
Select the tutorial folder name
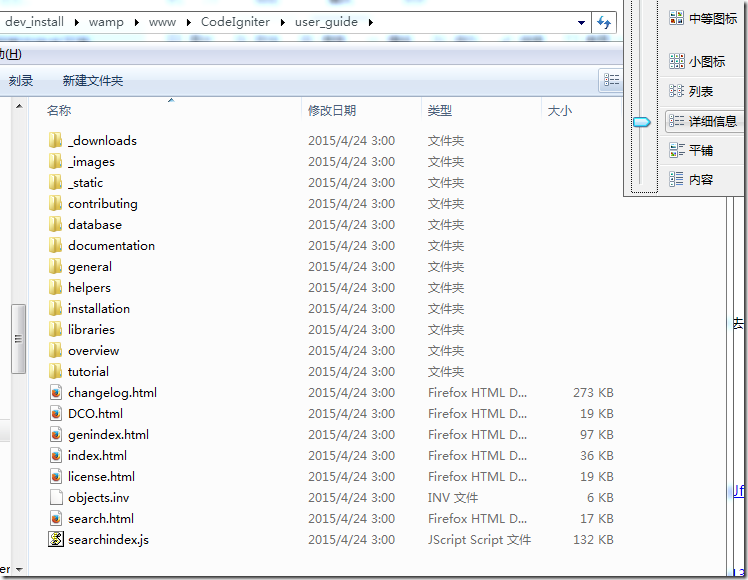(x=88, y=371)
